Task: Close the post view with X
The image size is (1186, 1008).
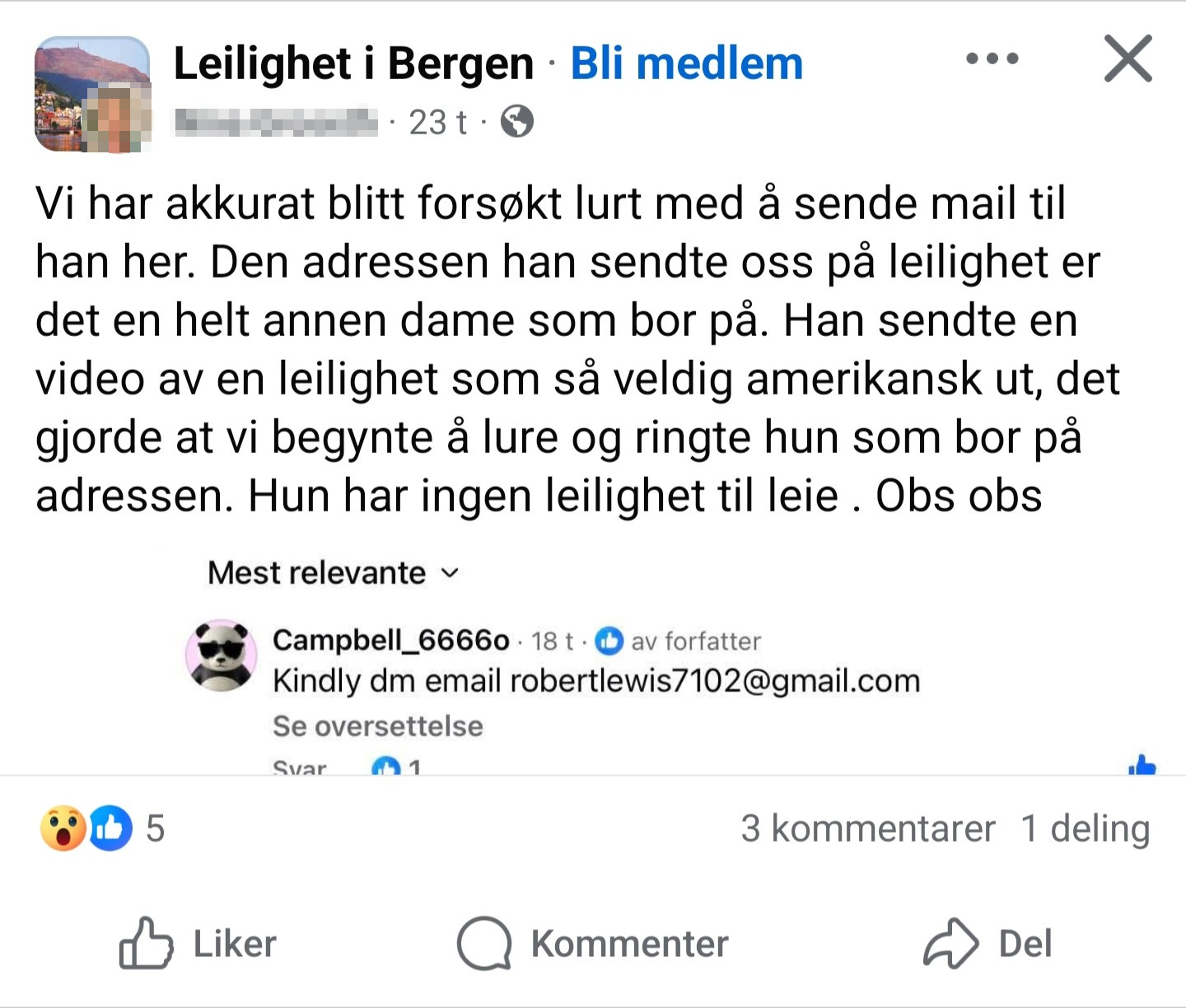Action: [1128, 58]
